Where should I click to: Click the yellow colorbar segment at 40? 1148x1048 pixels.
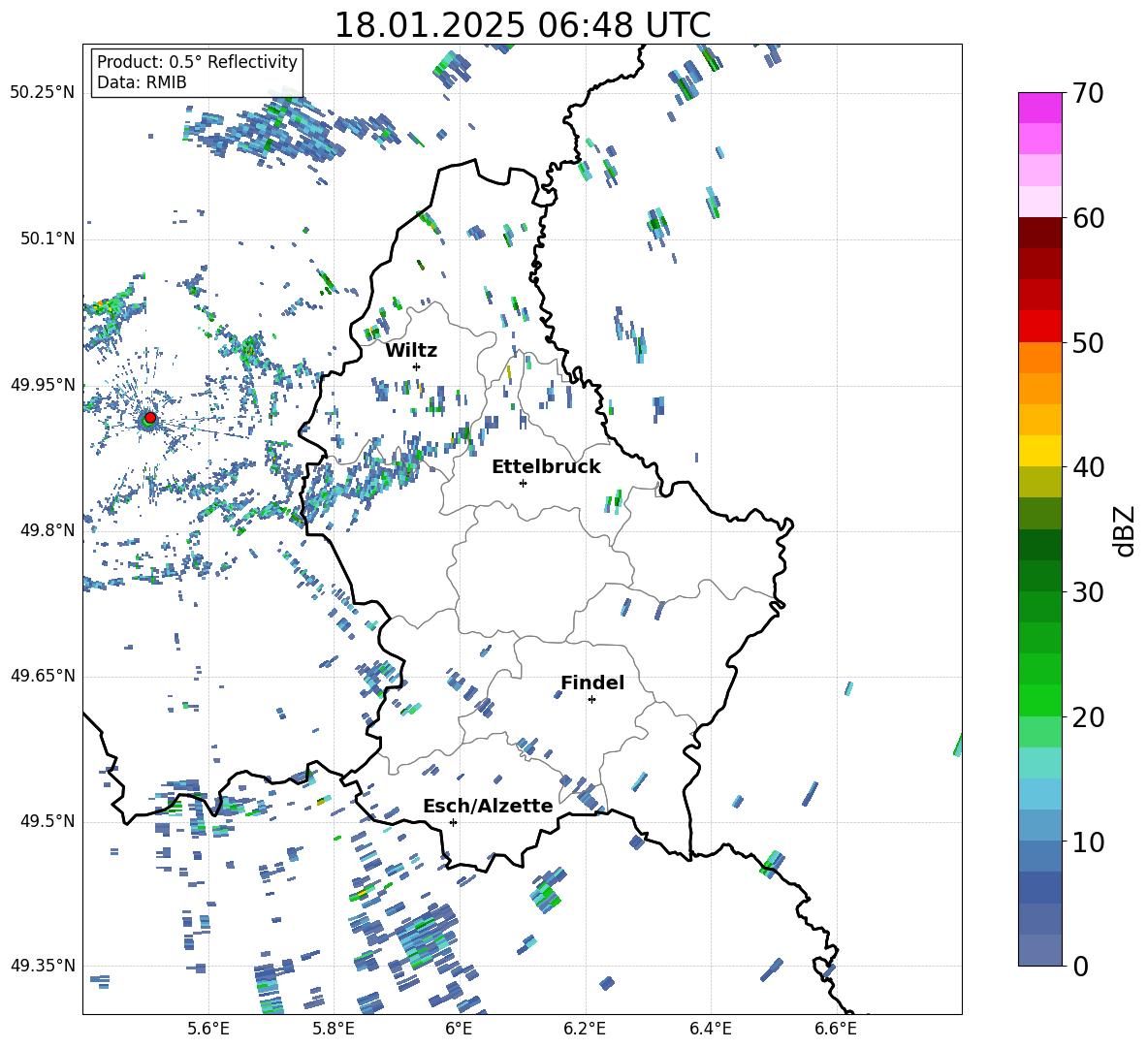(1040, 451)
